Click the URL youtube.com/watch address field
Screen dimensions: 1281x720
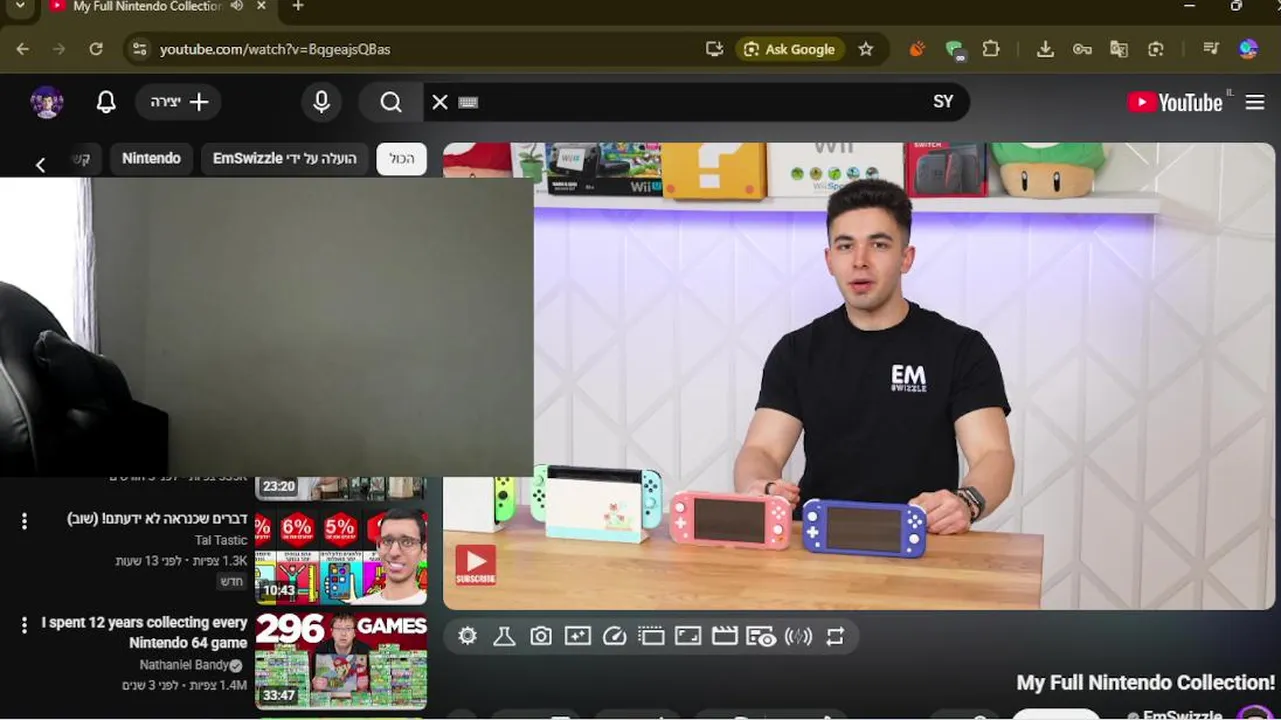[x=275, y=49]
